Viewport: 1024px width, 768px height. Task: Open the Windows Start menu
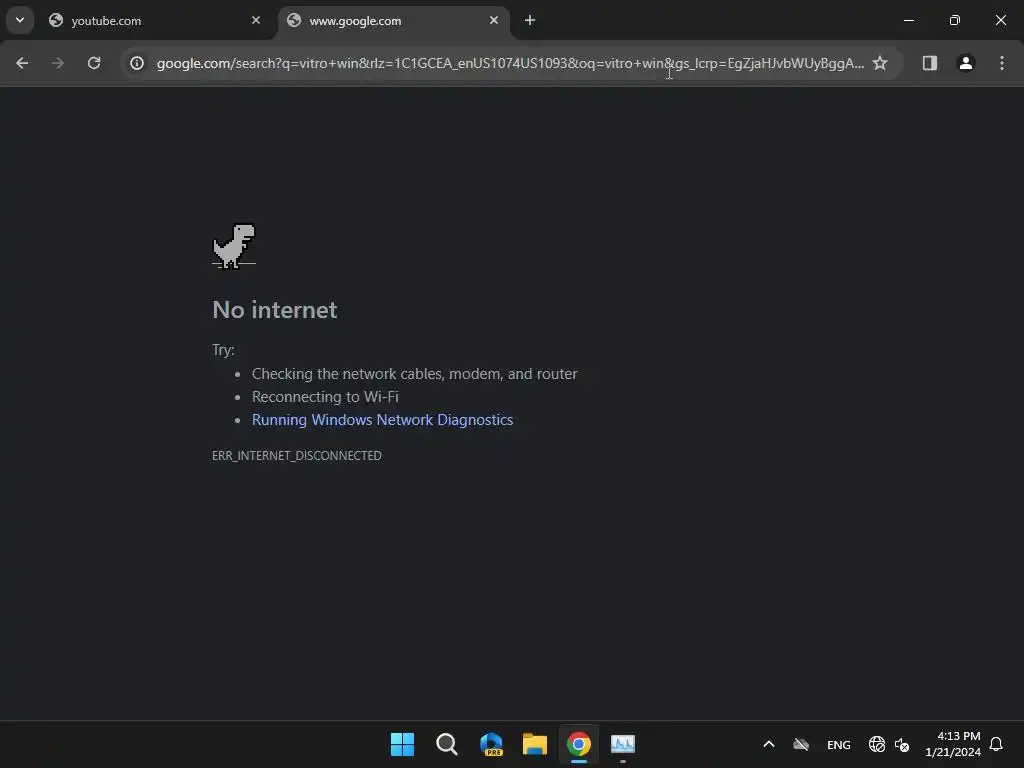coord(402,744)
